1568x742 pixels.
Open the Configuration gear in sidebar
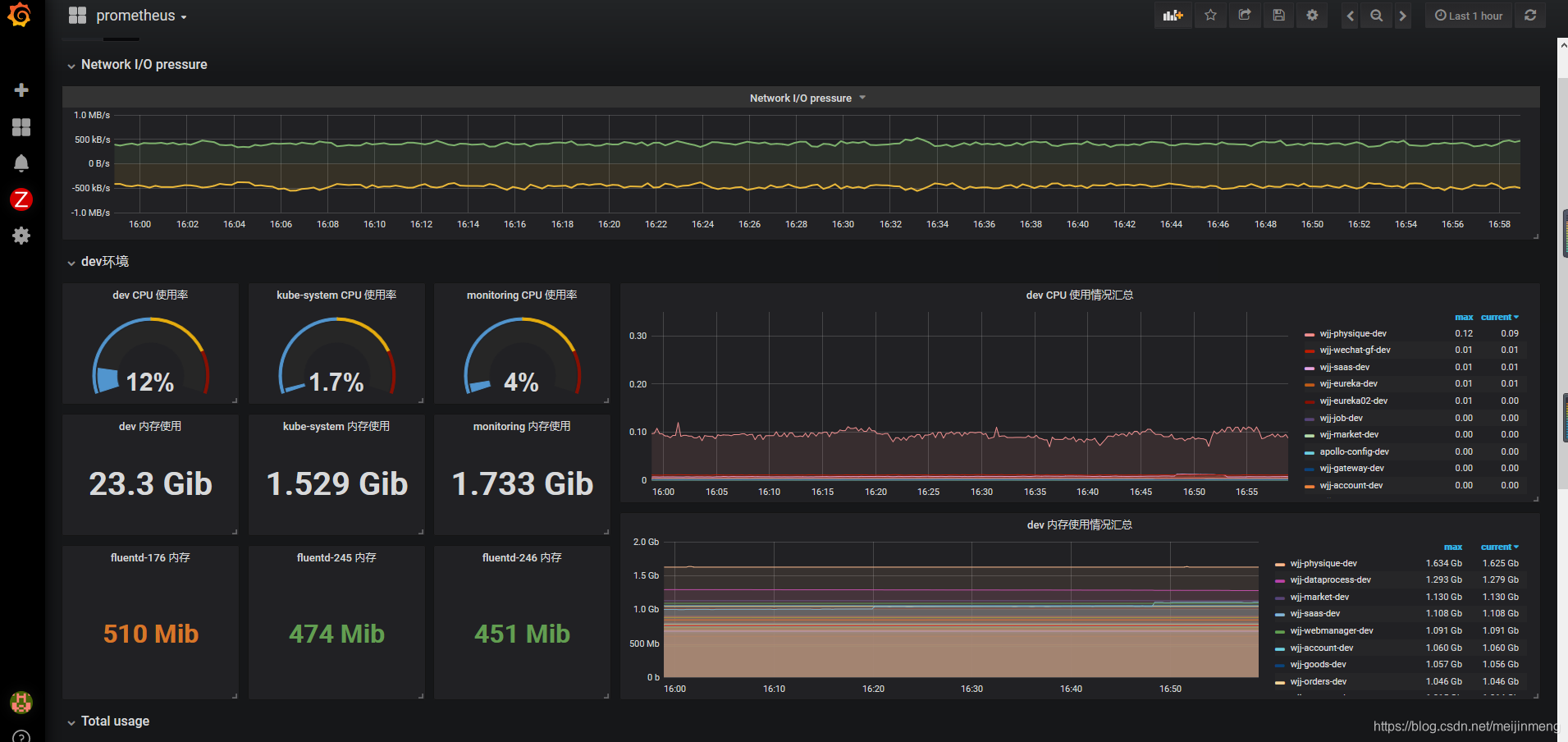[21, 236]
